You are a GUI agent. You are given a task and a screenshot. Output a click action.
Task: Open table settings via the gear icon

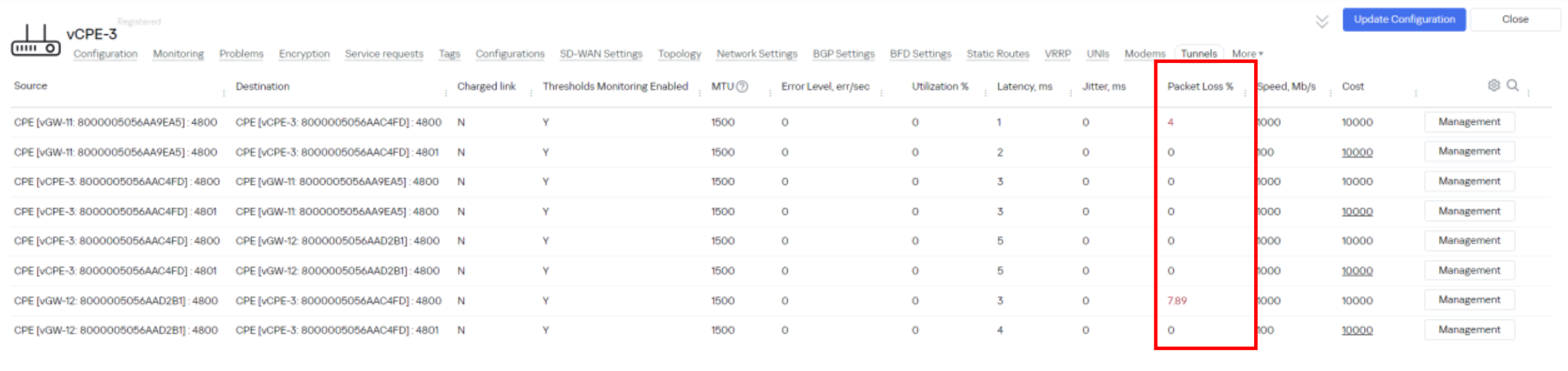pos(1494,85)
